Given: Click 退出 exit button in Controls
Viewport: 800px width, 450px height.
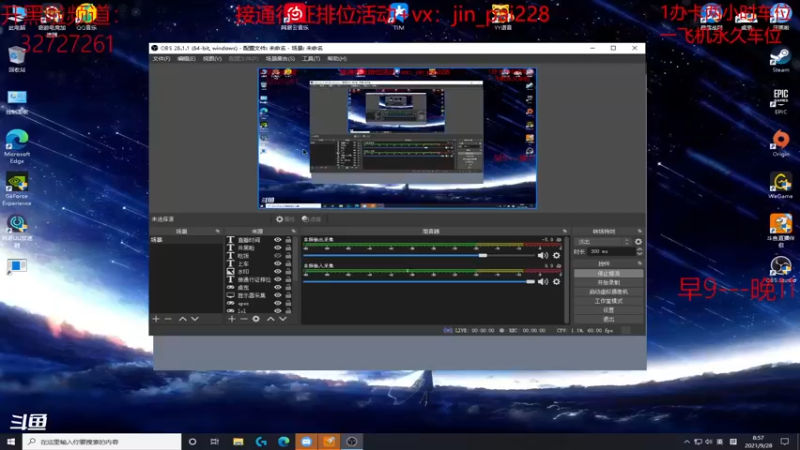Looking at the screenshot, I should point(608,319).
